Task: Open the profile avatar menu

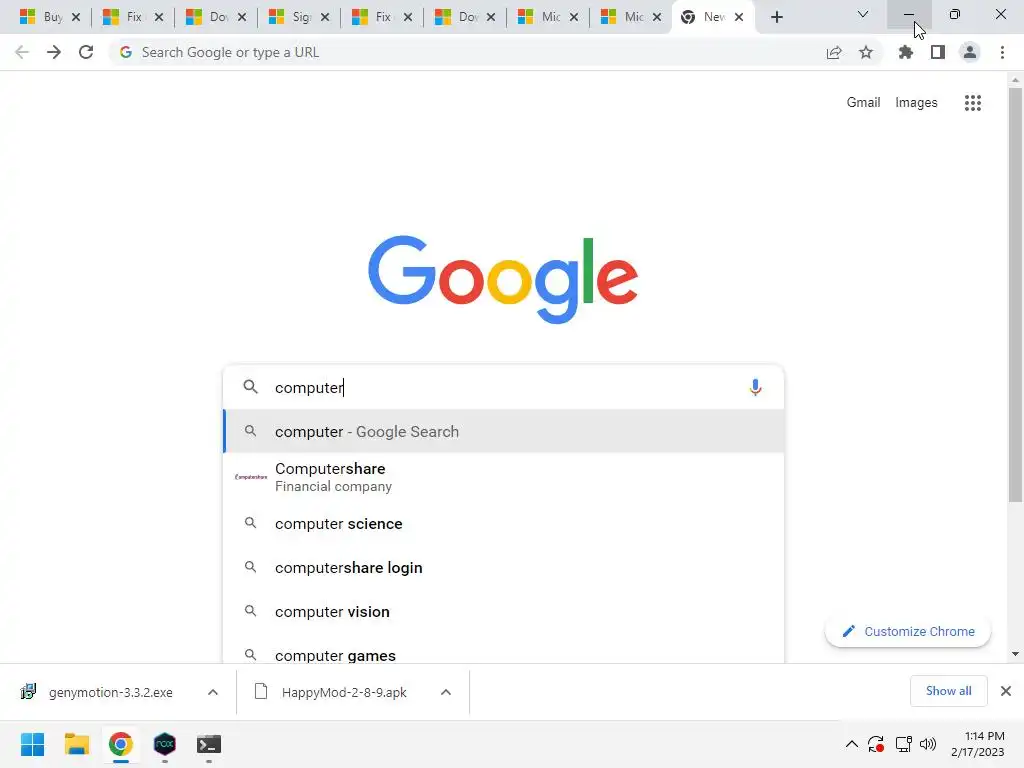Action: click(x=970, y=52)
